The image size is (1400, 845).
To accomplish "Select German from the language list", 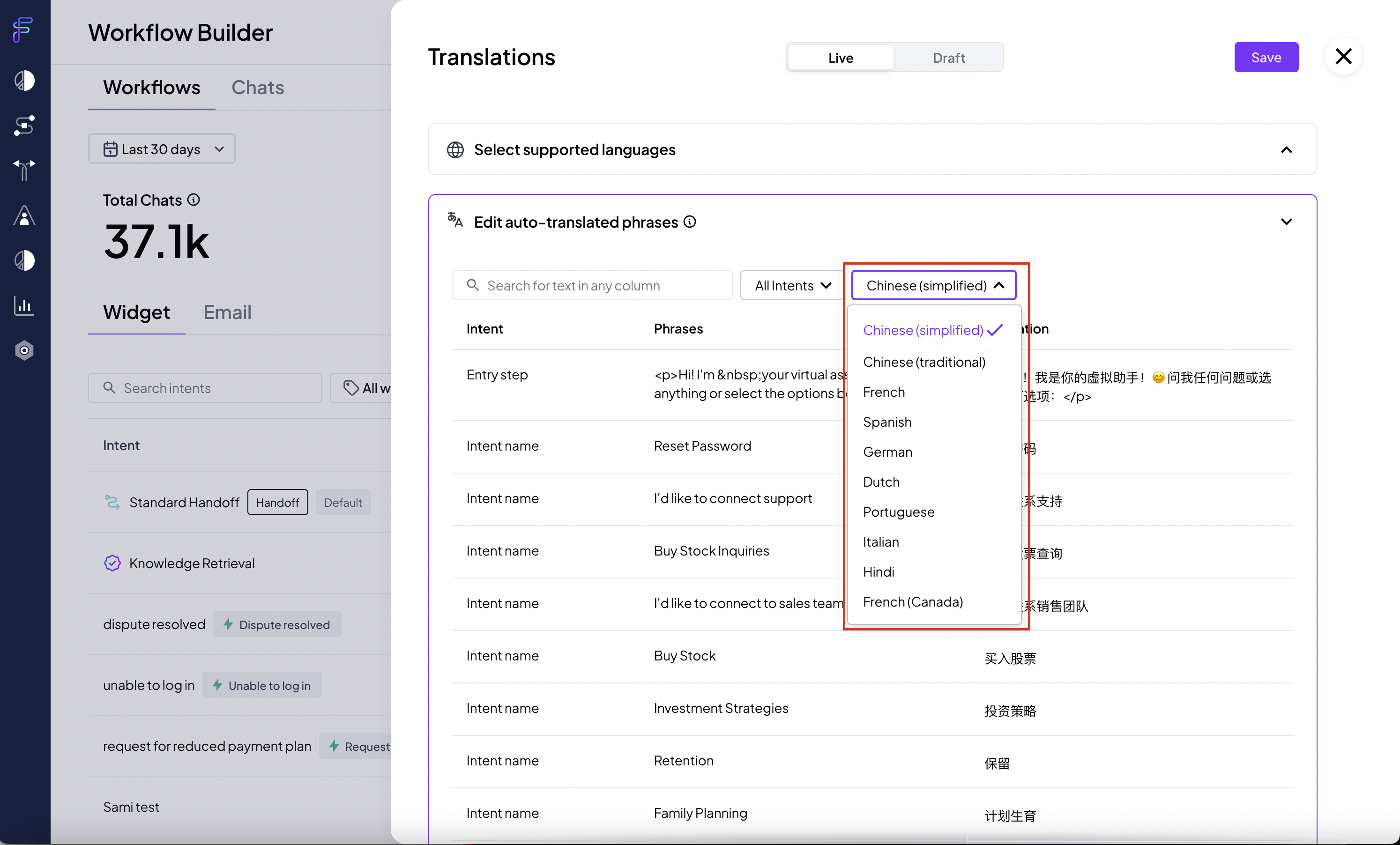I will 888,452.
